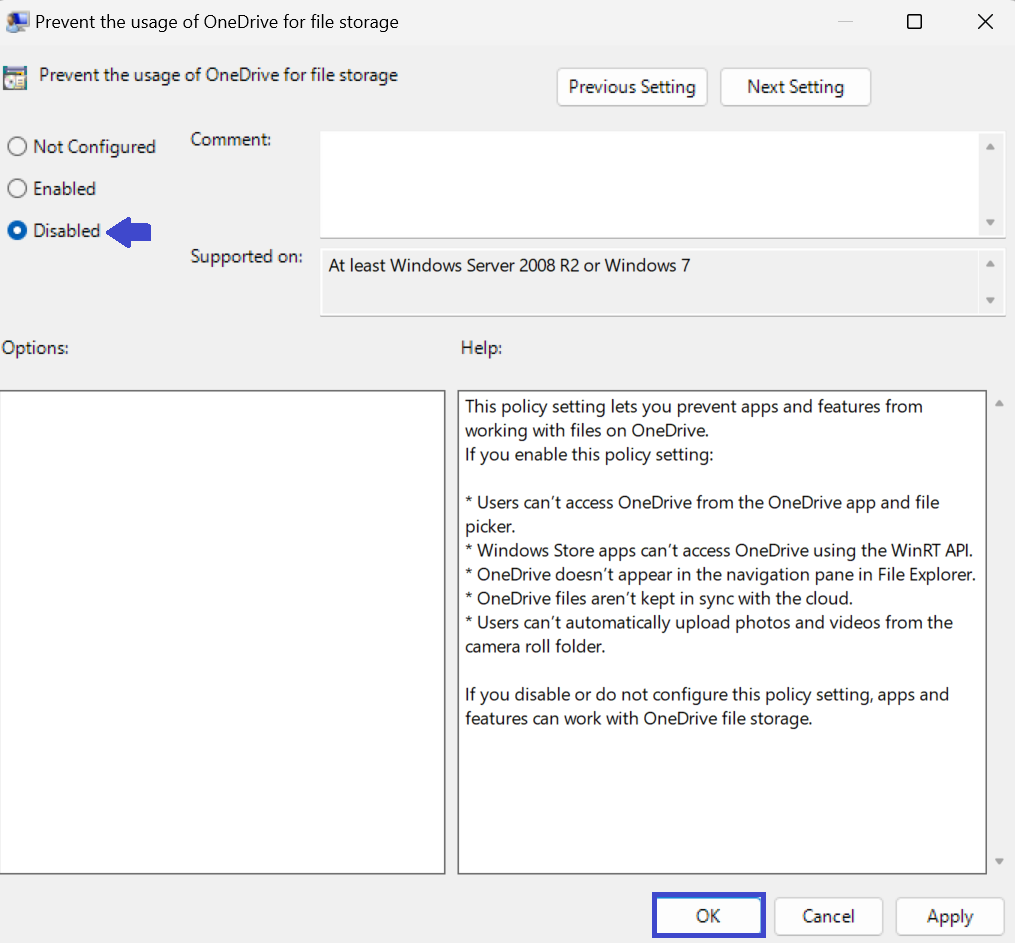
Task: Click the Supported on scroll down arrow
Action: pos(990,300)
